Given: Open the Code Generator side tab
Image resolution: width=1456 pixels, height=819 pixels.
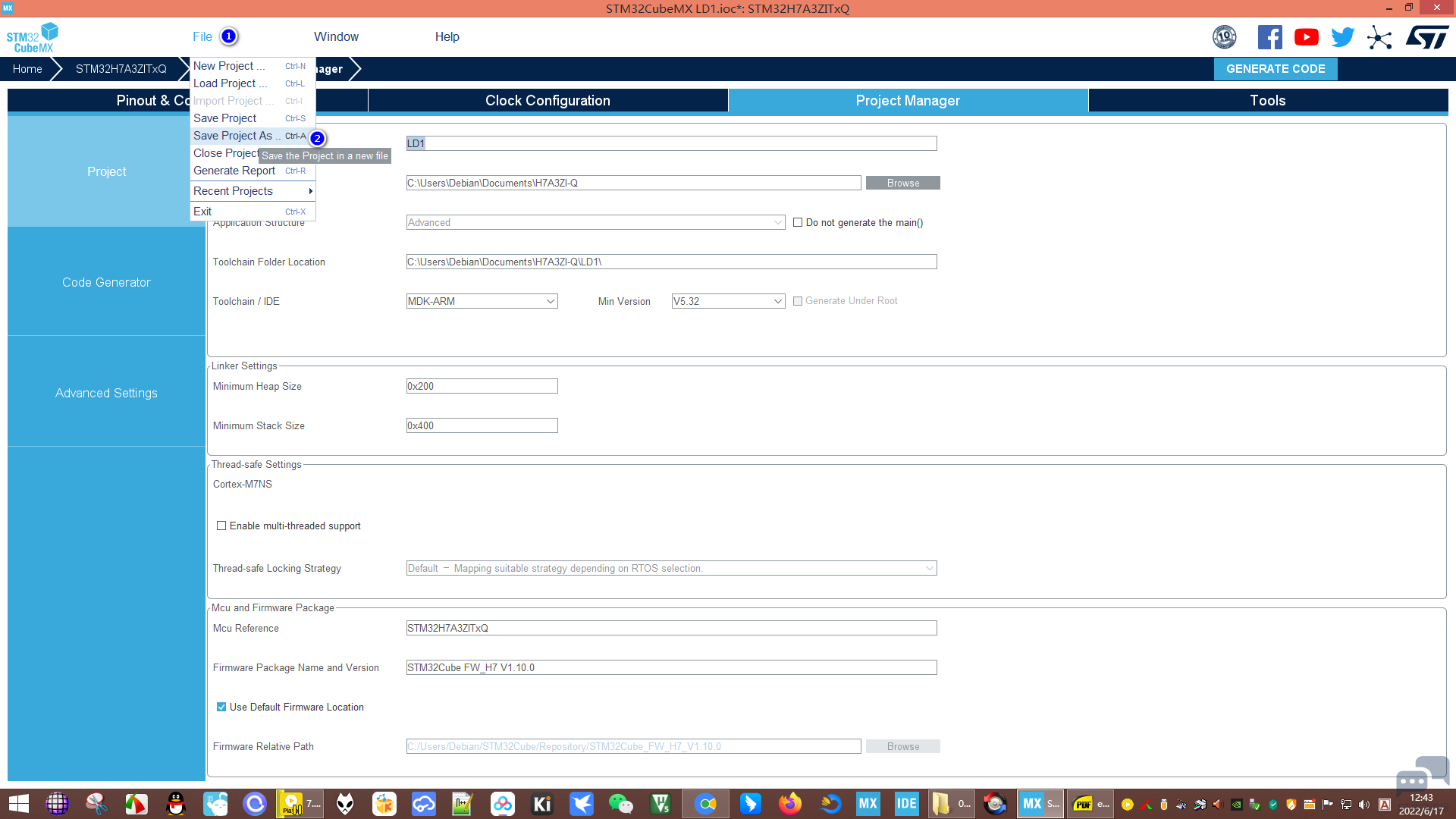Looking at the screenshot, I should click(x=106, y=282).
